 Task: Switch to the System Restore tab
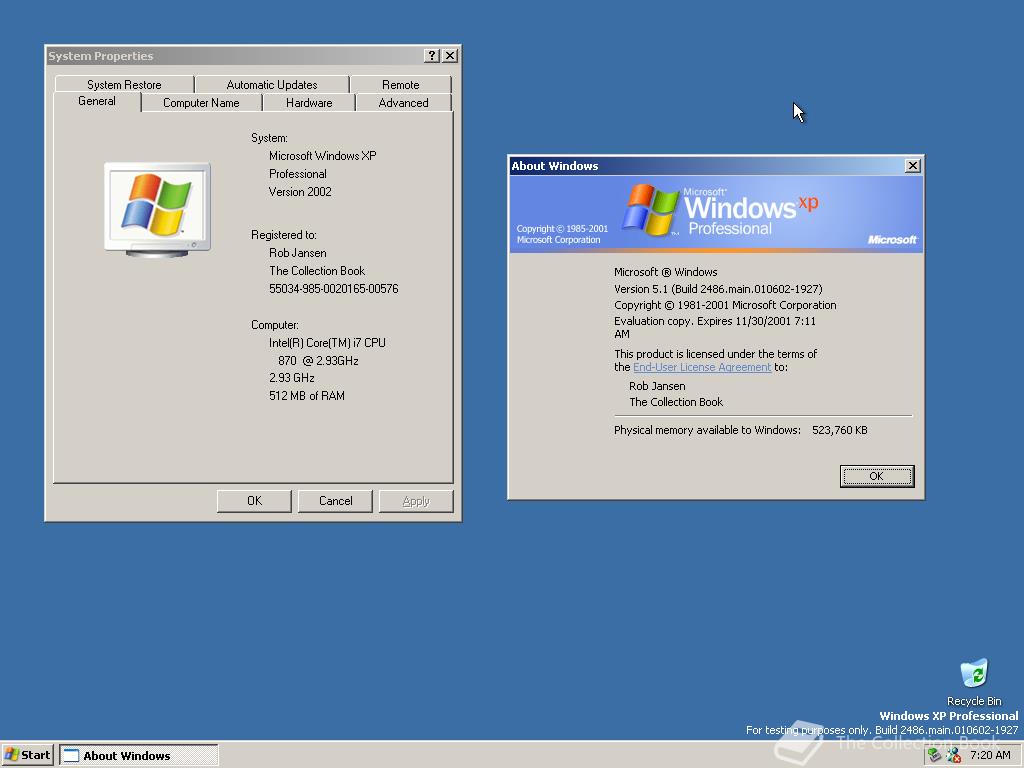point(124,84)
